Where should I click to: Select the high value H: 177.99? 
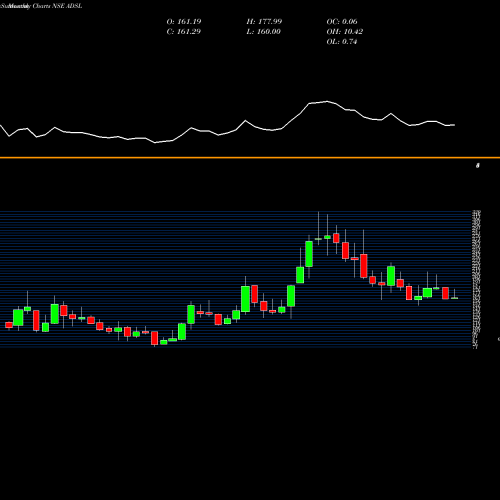(x=264, y=22)
